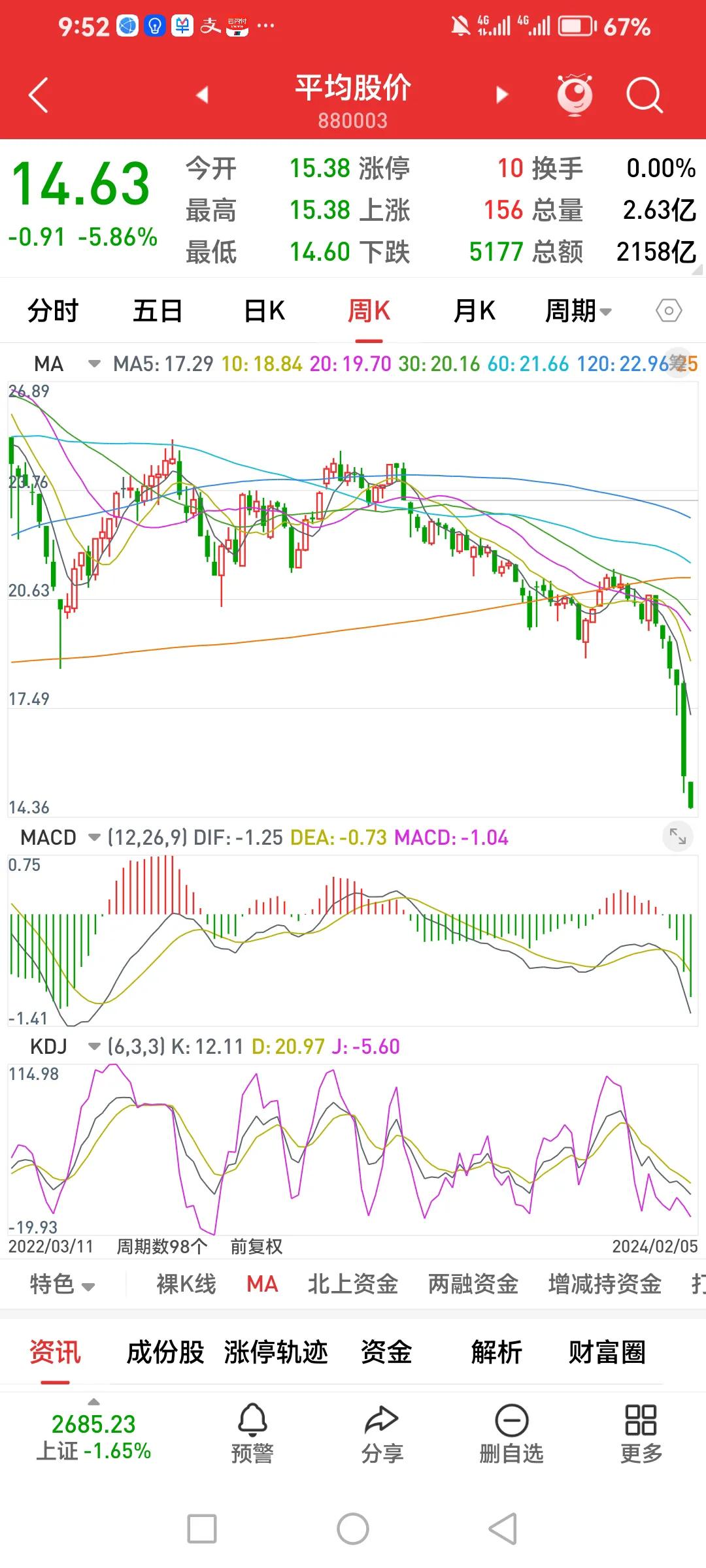
Task: Select 增减持资金 overlay option
Action: 605,1284
